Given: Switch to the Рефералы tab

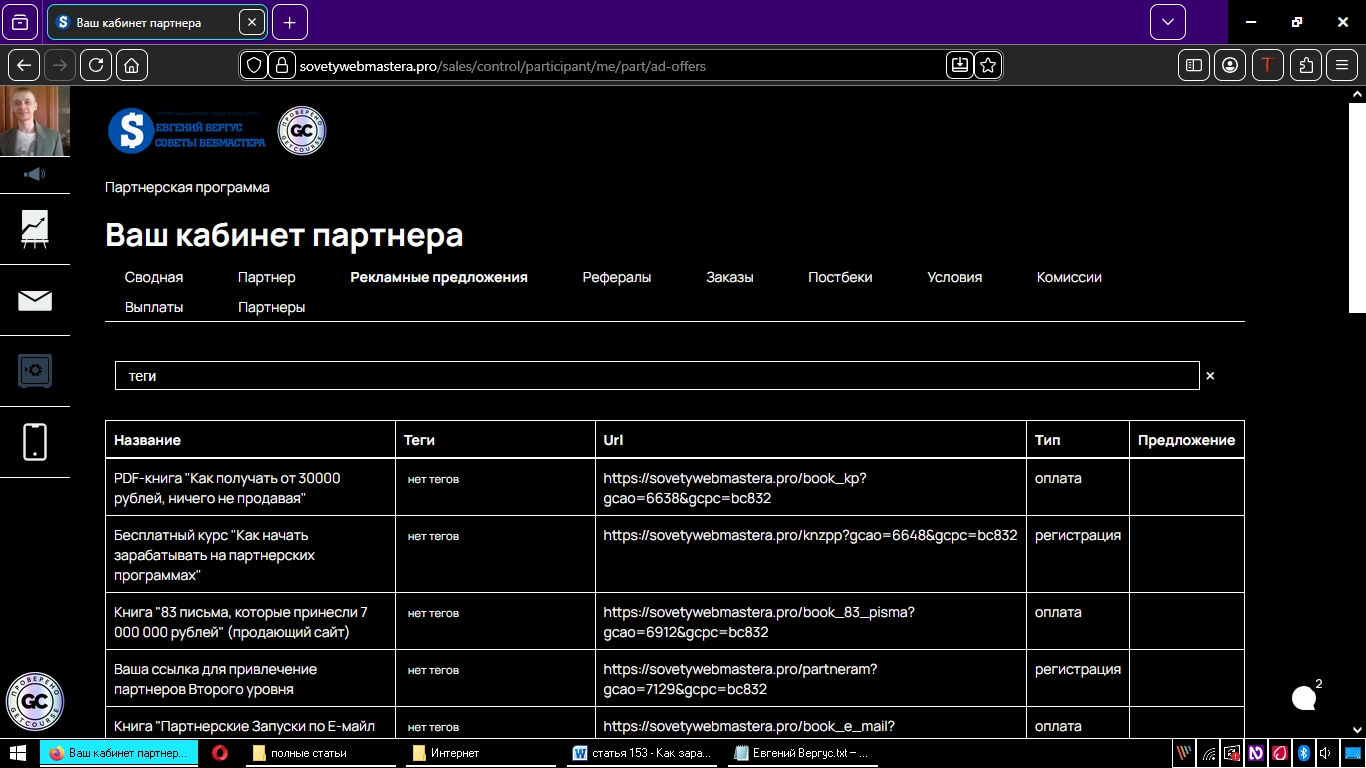Looking at the screenshot, I should pyautogui.click(x=617, y=277).
